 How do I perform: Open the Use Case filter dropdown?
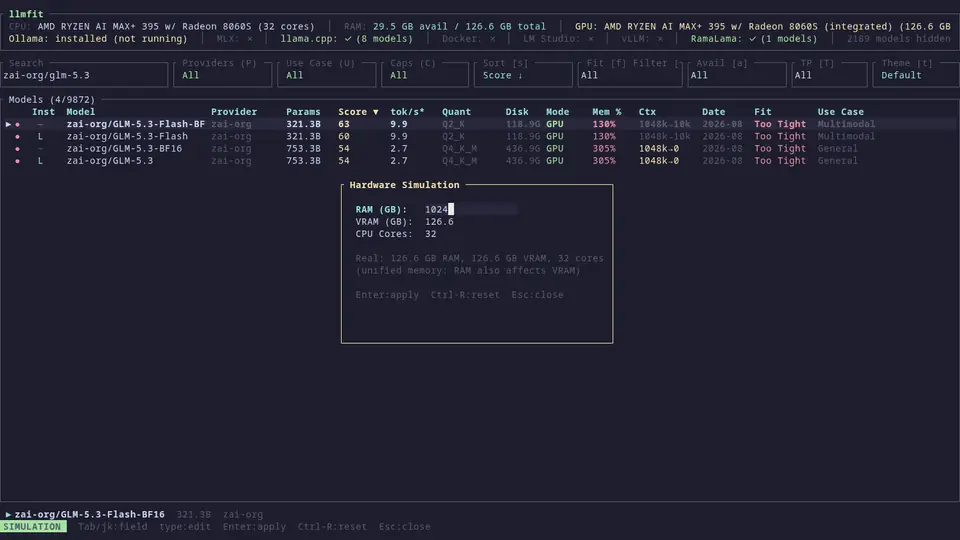coord(327,75)
